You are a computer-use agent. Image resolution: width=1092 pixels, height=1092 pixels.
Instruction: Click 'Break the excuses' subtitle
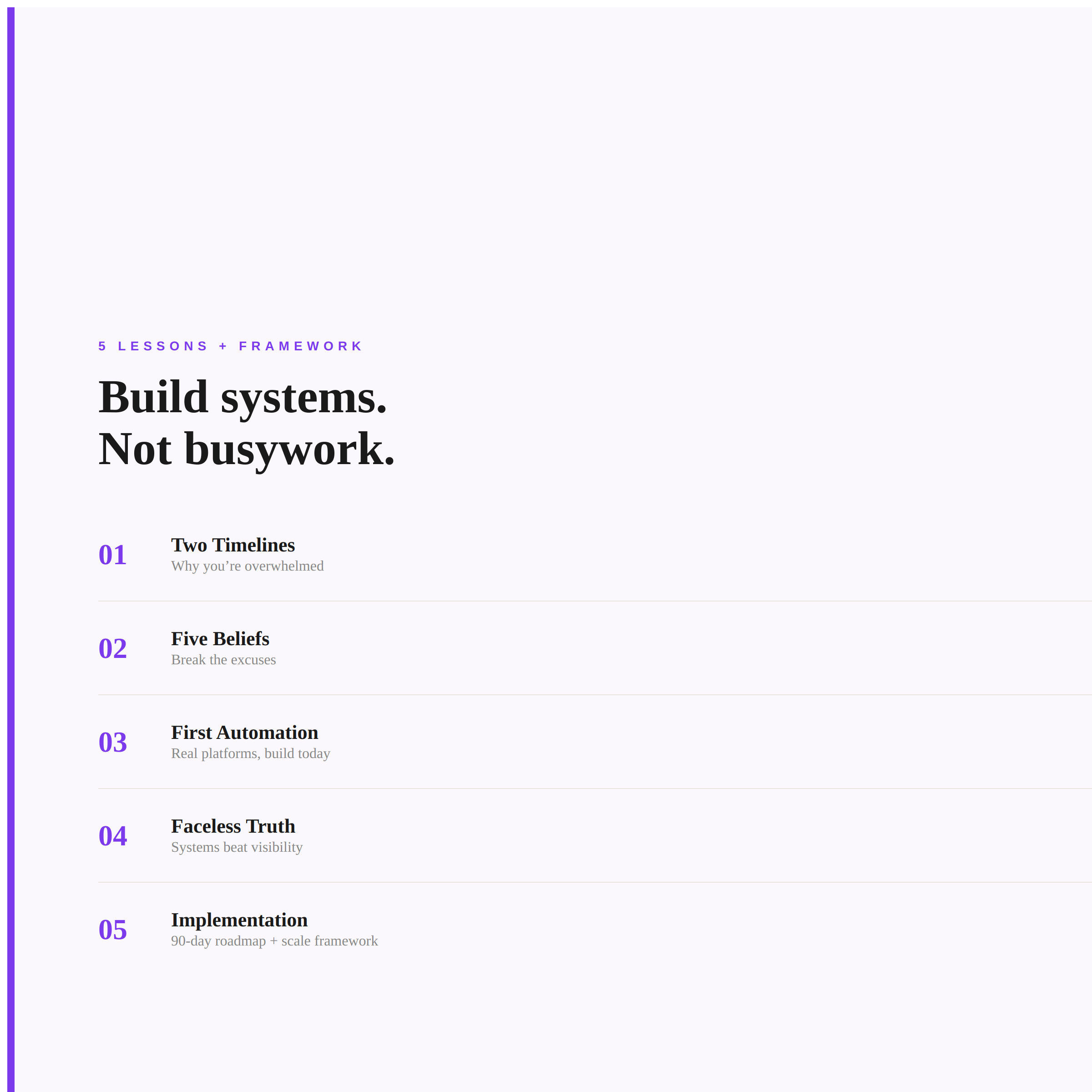pyautogui.click(x=223, y=660)
